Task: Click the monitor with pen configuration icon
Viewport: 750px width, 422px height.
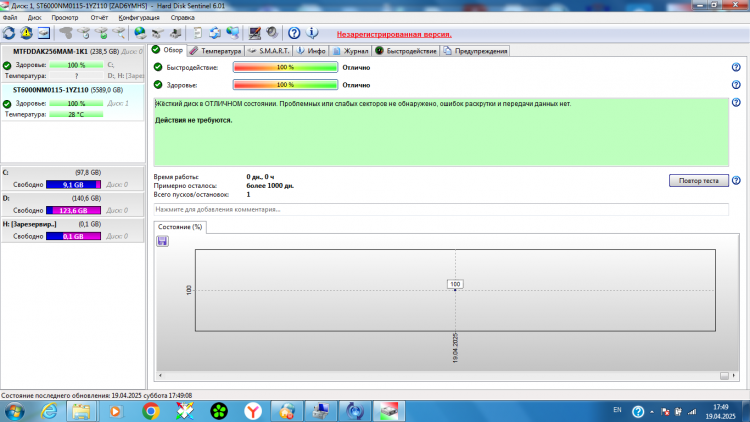Action: 254,33
